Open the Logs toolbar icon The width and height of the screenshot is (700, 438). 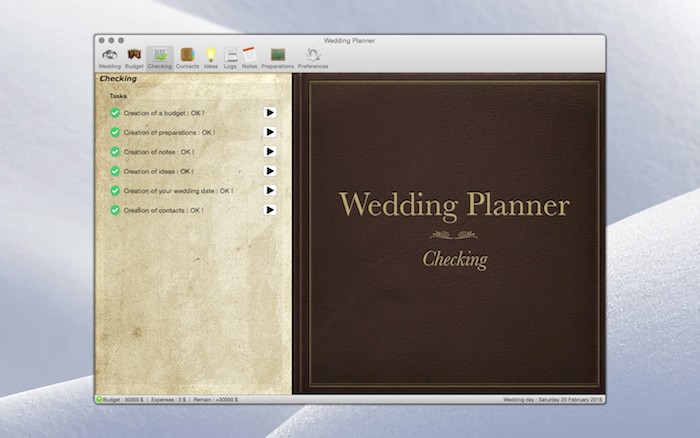pos(230,58)
